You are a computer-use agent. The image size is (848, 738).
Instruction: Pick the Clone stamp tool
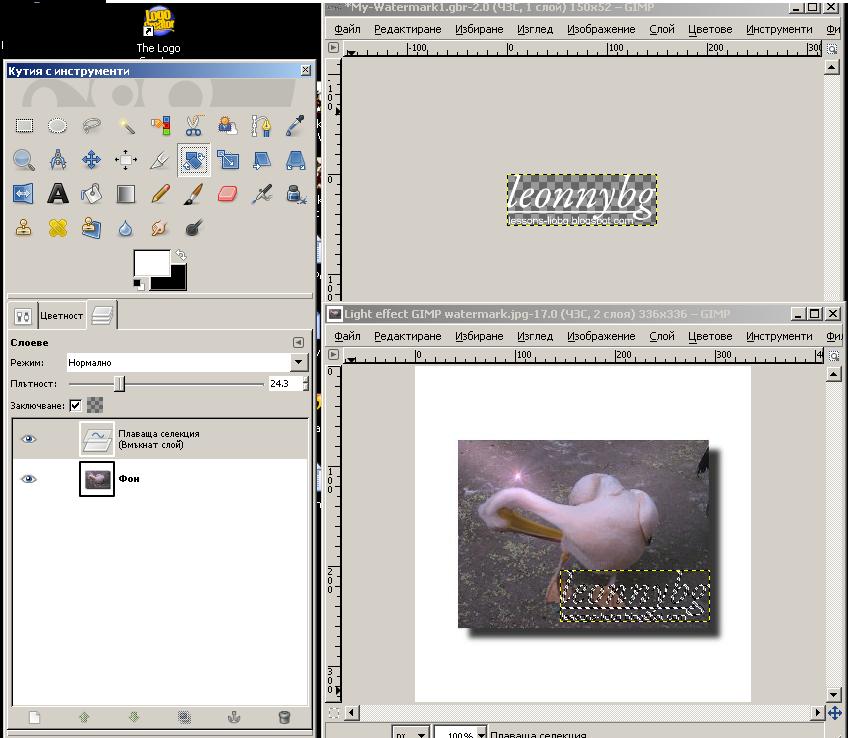pyautogui.click(x=23, y=227)
